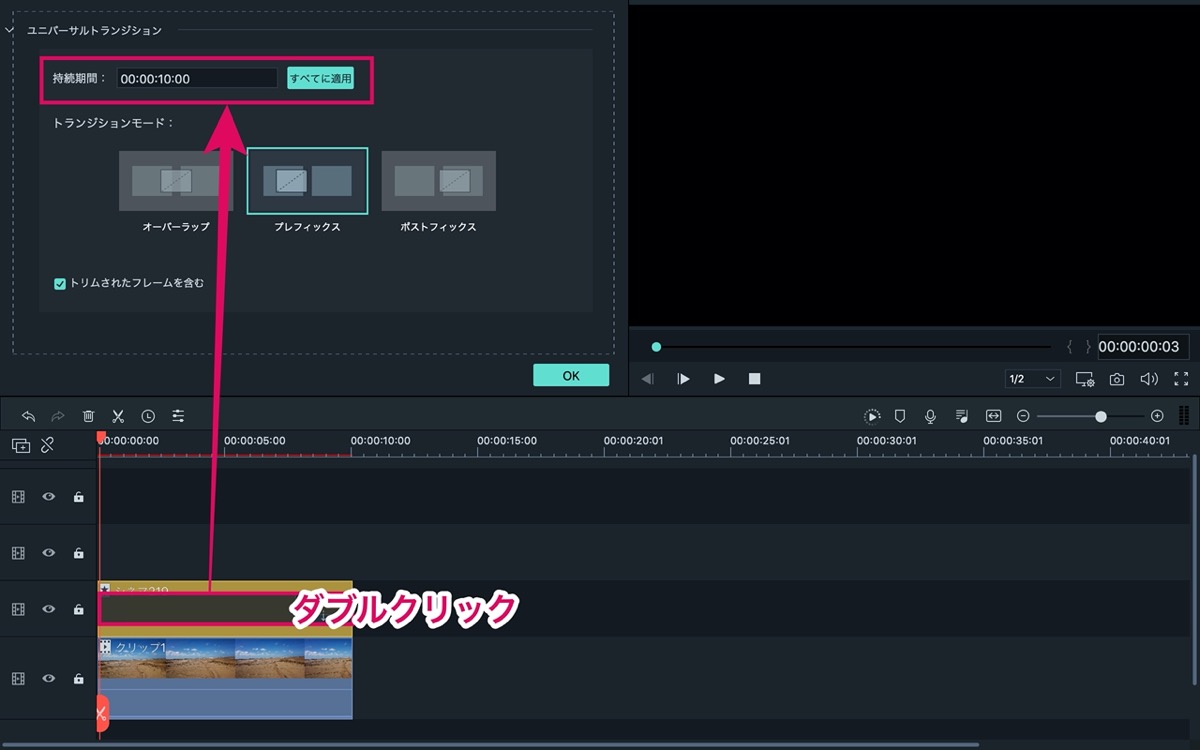Take a snapshot with the camera icon
The height and width of the screenshot is (750, 1200).
(x=1117, y=379)
